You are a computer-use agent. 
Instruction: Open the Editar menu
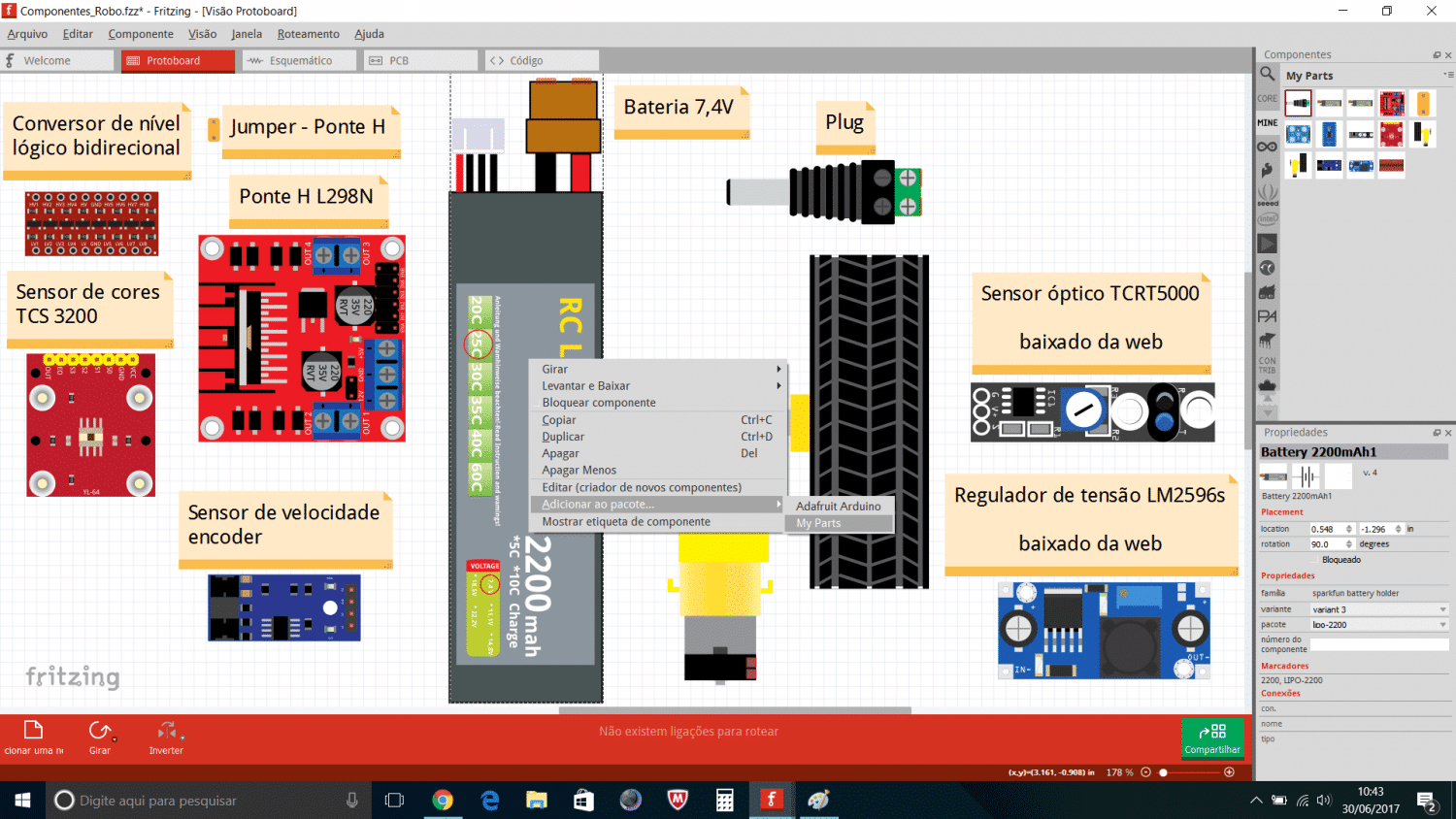(78, 34)
